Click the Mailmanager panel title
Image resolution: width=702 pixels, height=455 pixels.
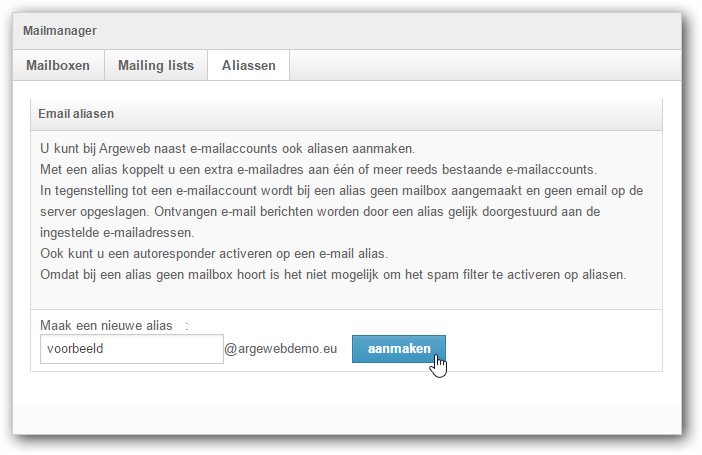[60, 31]
